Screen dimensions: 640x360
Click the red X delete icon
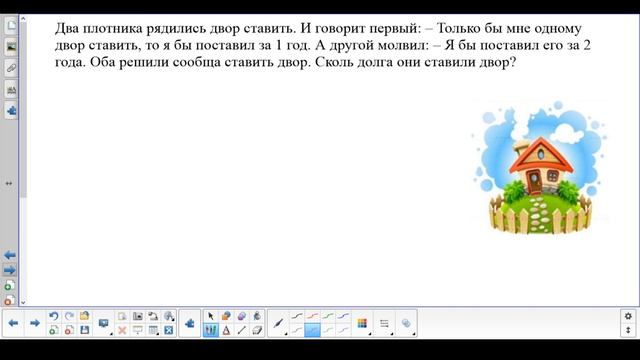(x=122, y=330)
